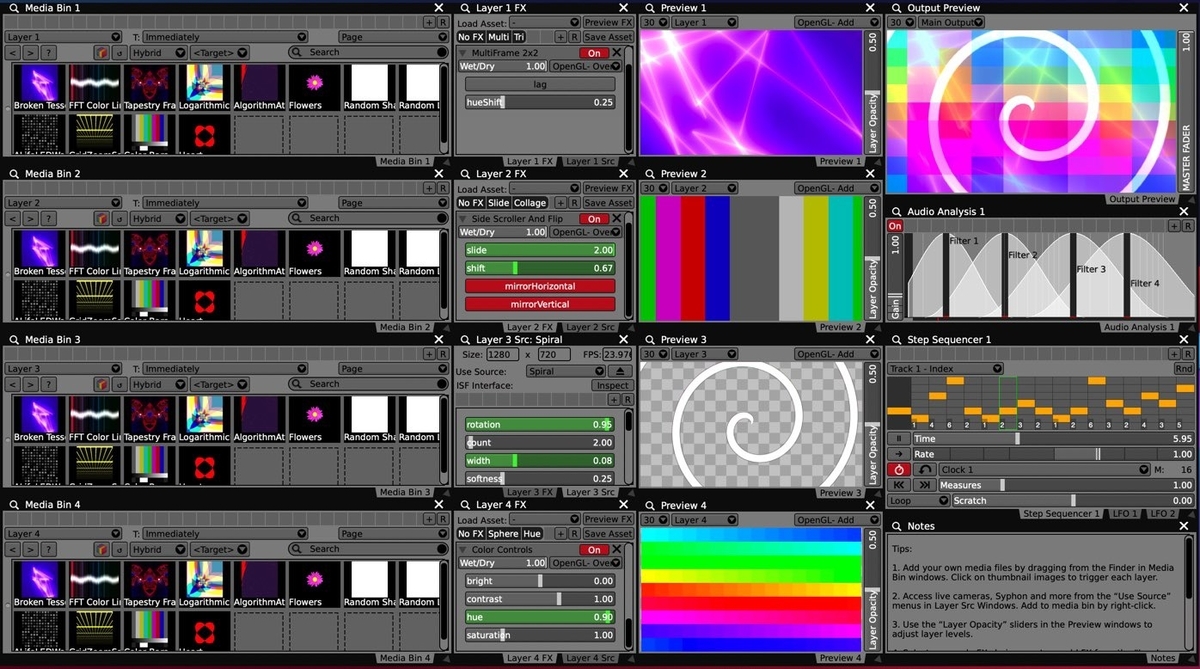This screenshot has width=1200, height=669.
Task: Click the Inspect button for ISF Interface
Action: (612, 385)
